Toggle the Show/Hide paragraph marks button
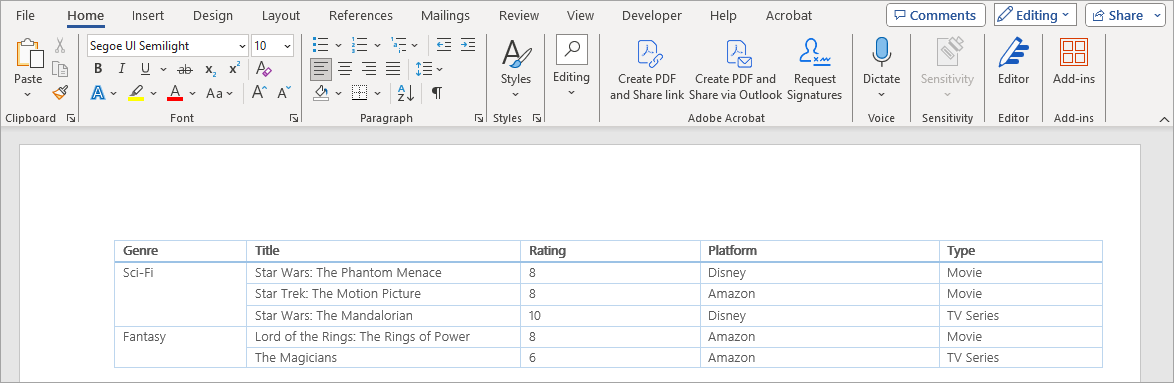Screen dimensions: 1174x383 coord(437,93)
